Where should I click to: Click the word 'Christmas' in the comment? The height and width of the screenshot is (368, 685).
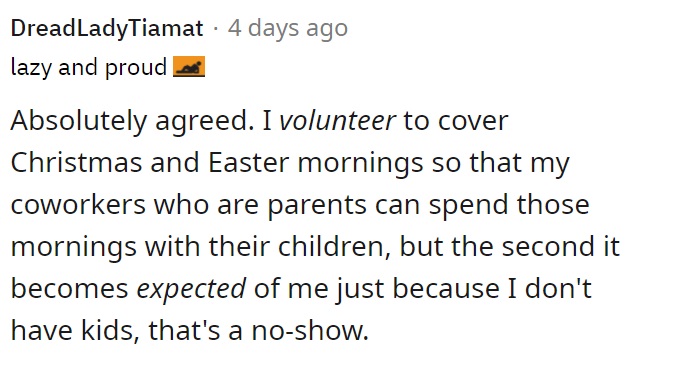click(76, 163)
